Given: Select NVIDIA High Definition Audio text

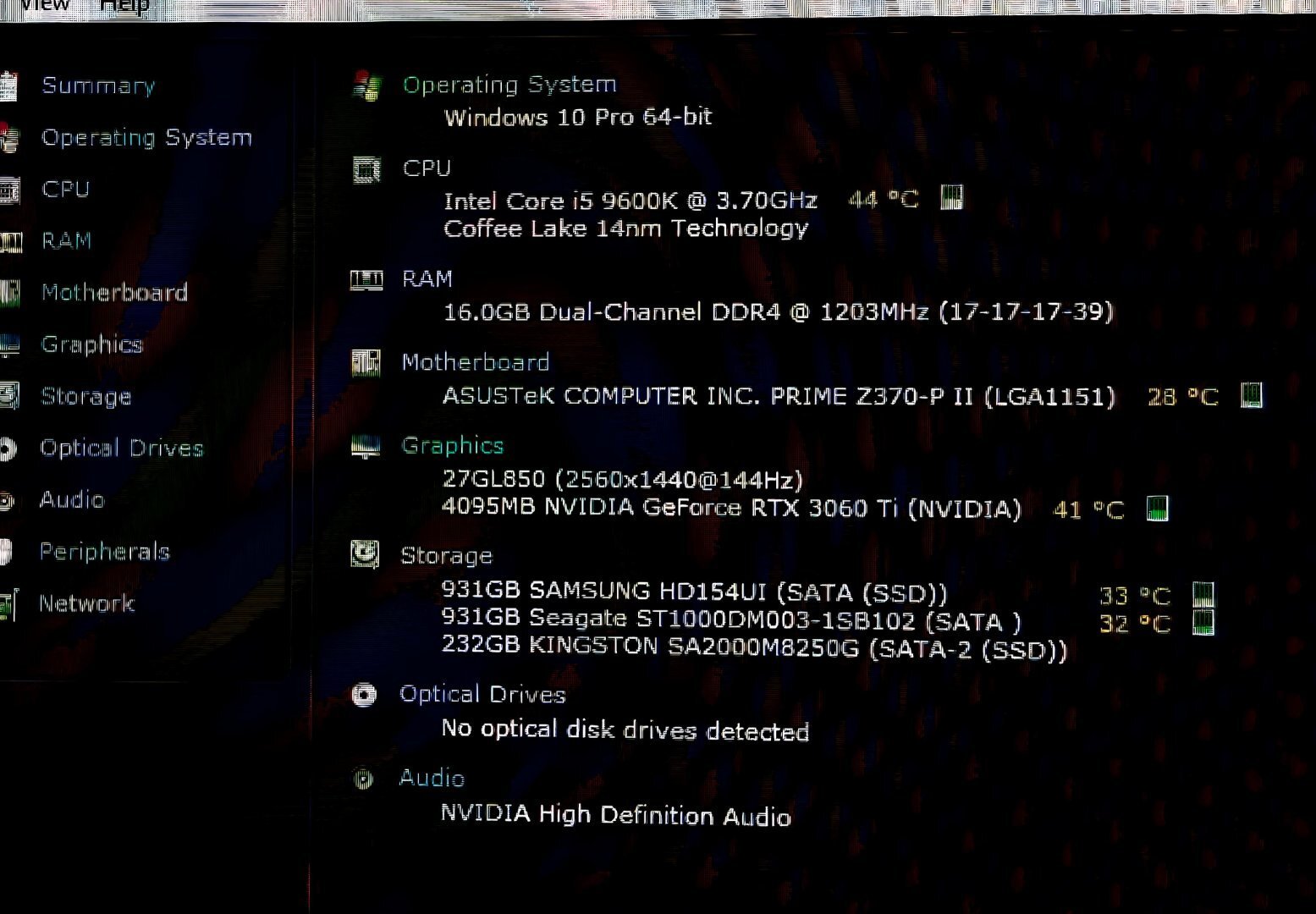Looking at the screenshot, I should (616, 815).
